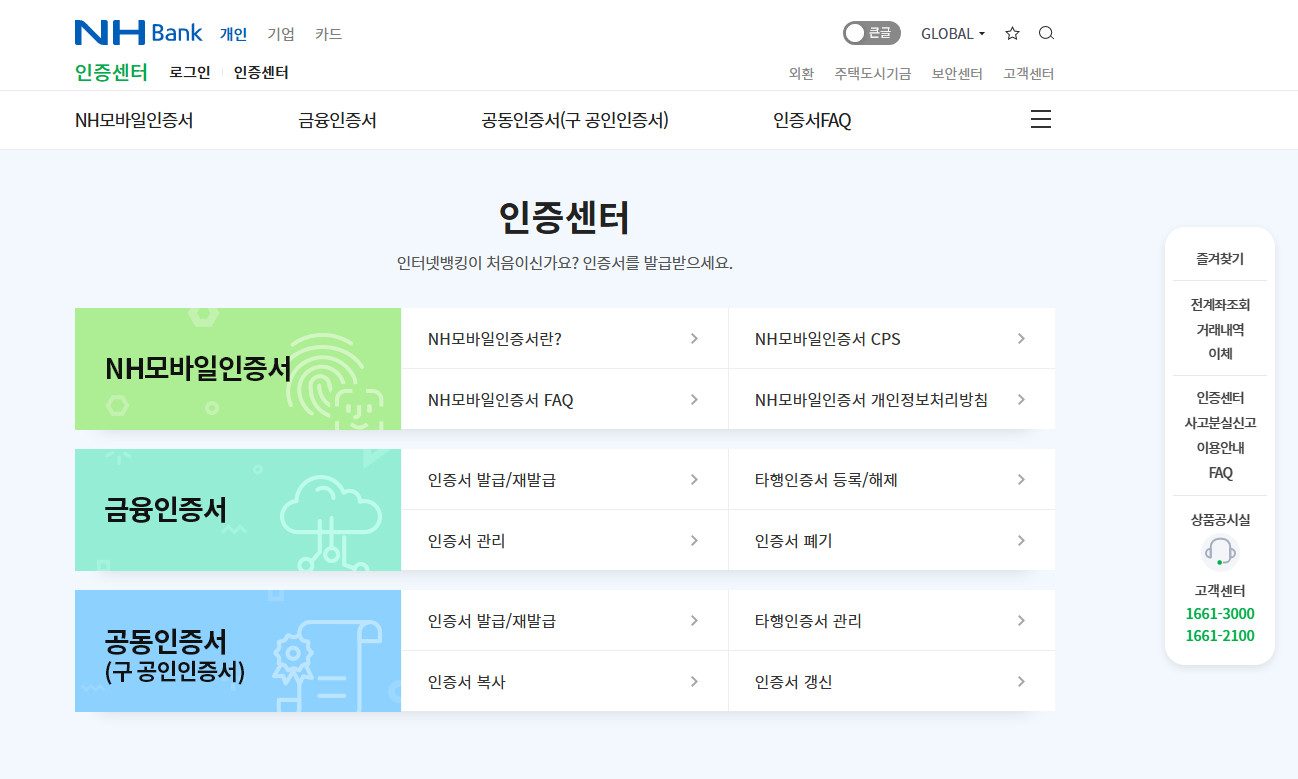
Task: Open the 로그인 link
Action: pos(190,72)
